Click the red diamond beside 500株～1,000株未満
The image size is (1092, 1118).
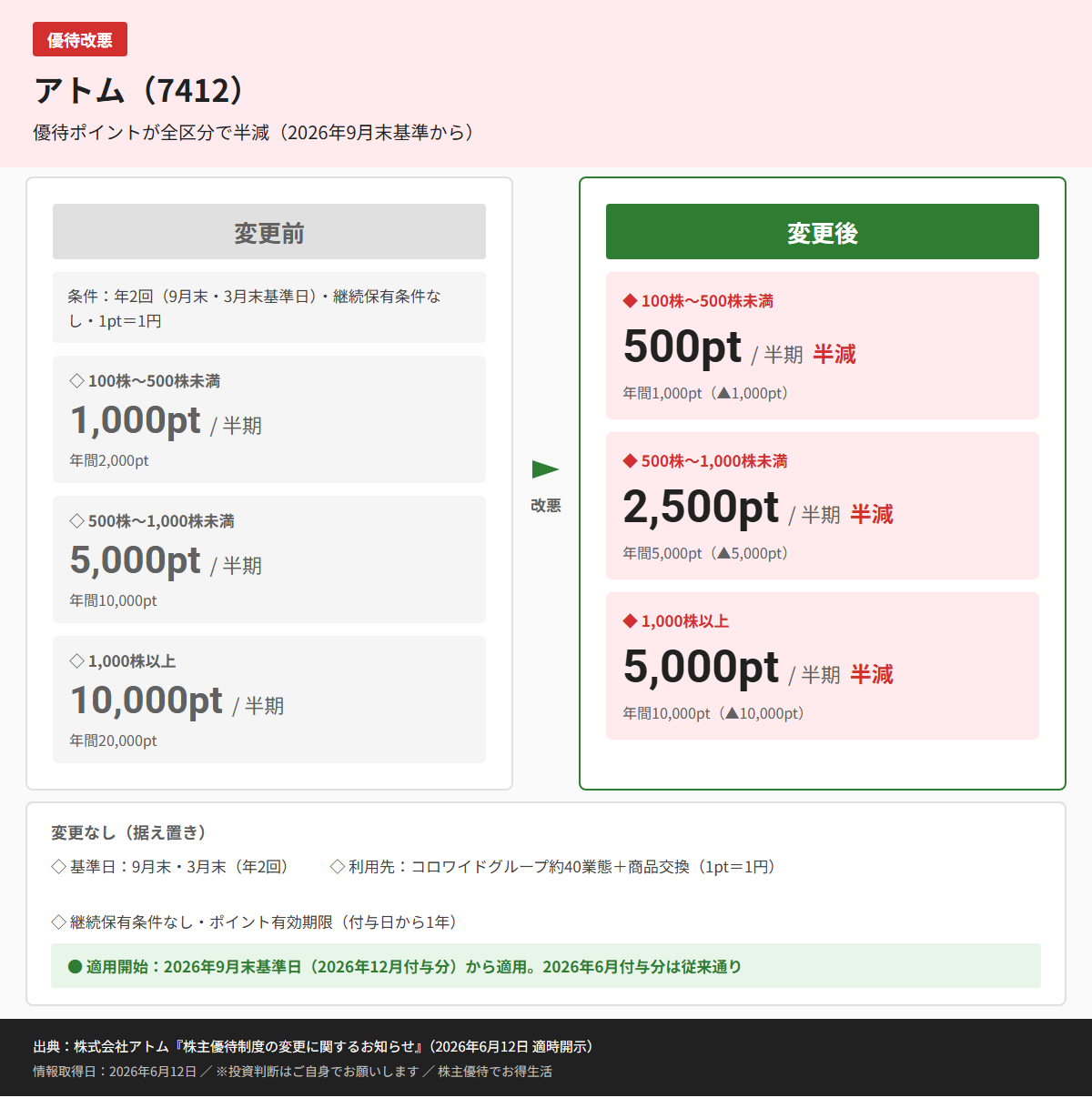tap(630, 461)
